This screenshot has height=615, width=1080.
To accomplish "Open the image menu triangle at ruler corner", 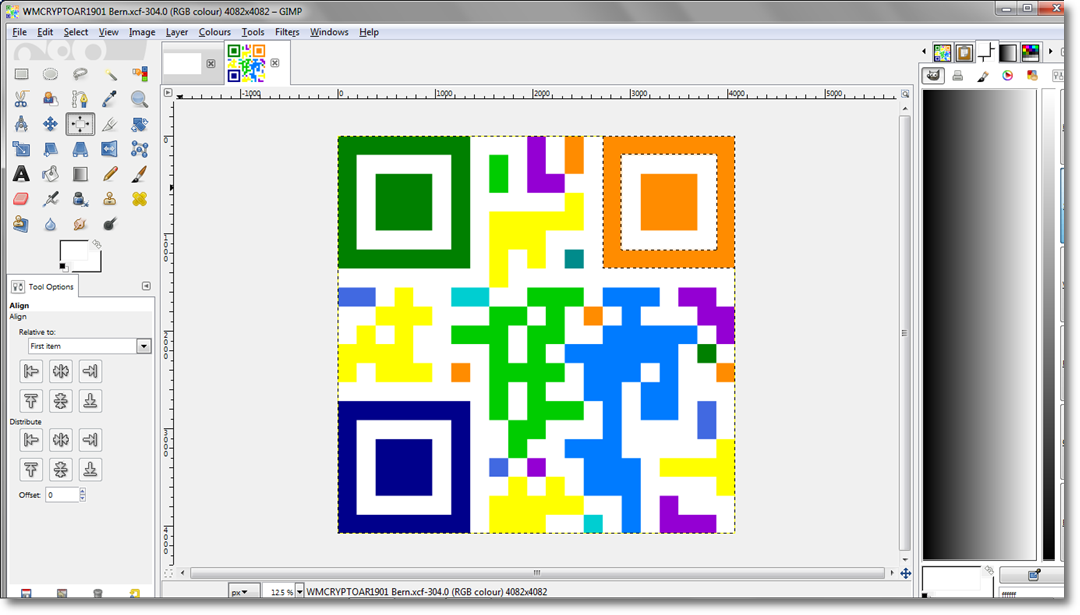I will click(x=167, y=92).
